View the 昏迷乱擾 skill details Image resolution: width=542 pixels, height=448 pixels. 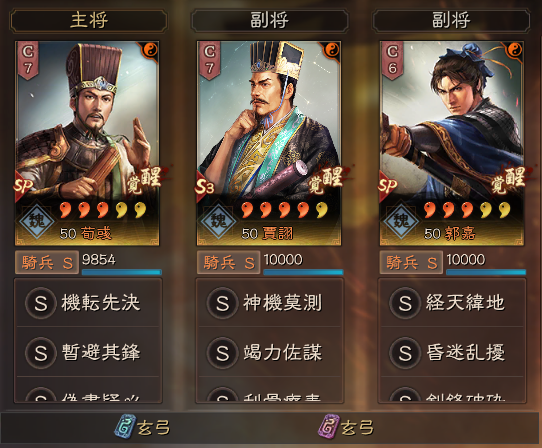pos(452,352)
